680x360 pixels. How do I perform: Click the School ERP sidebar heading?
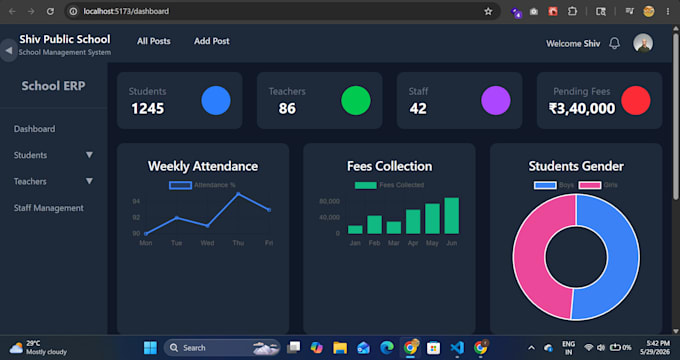click(53, 86)
